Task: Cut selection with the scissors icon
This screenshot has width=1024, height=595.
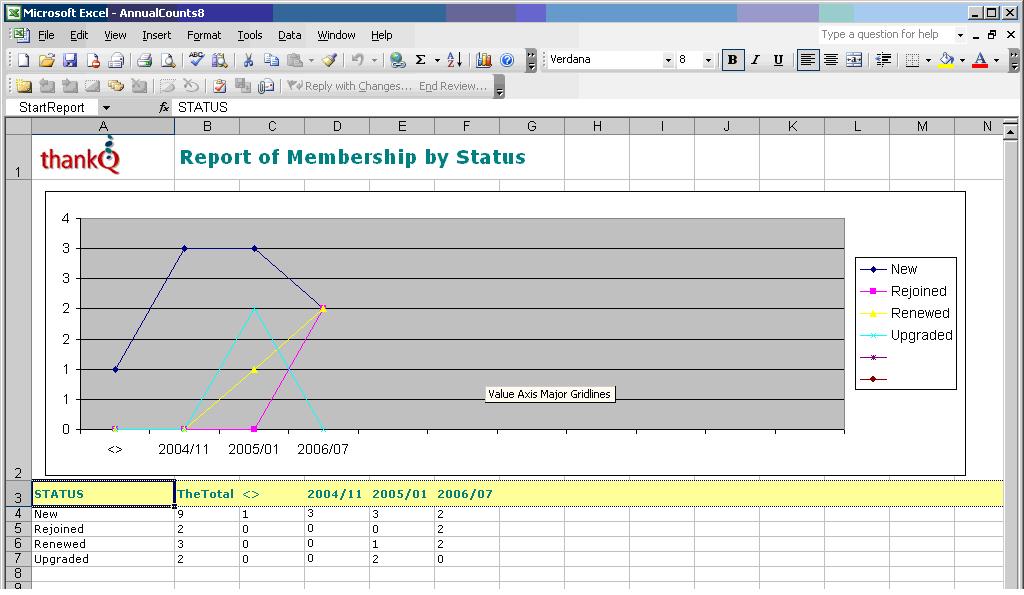Action: (248, 60)
